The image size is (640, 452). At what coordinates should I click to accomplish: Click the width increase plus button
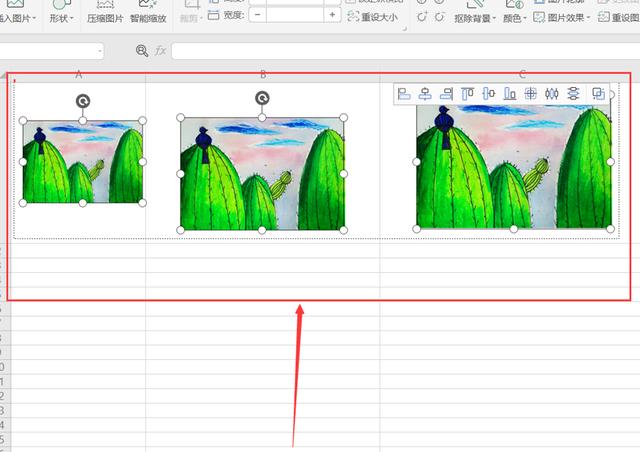(x=332, y=15)
